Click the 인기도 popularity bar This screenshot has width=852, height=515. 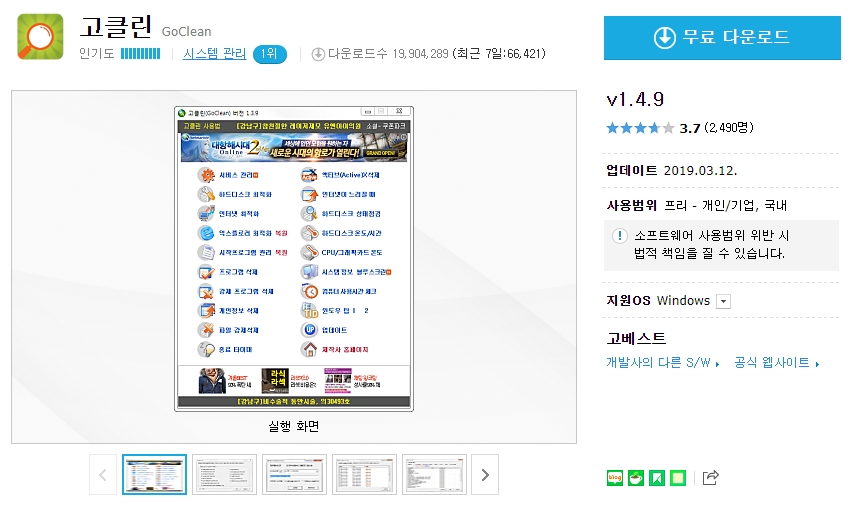(x=141, y=54)
